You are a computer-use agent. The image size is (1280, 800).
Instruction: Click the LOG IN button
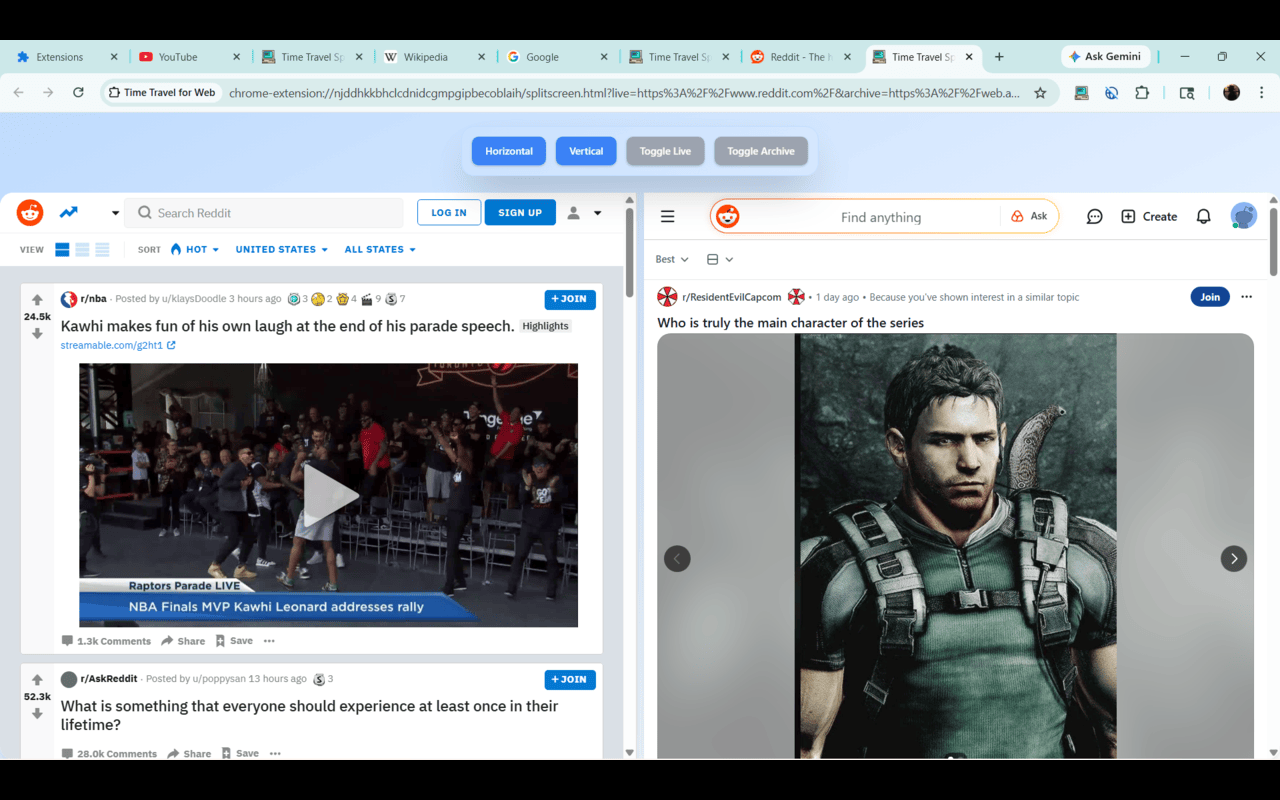[x=449, y=212]
